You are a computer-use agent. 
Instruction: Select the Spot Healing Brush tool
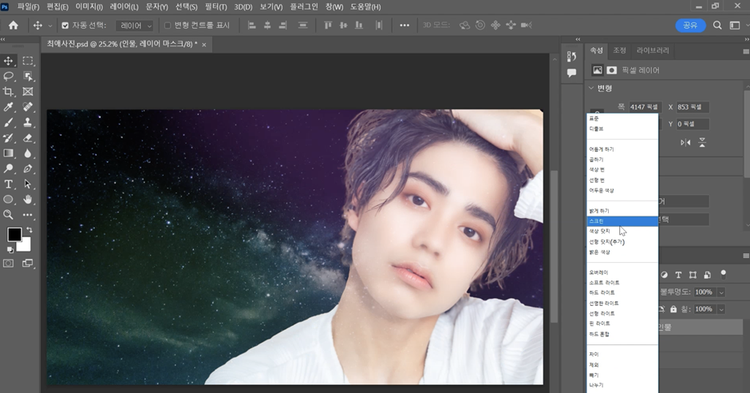pos(28,107)
